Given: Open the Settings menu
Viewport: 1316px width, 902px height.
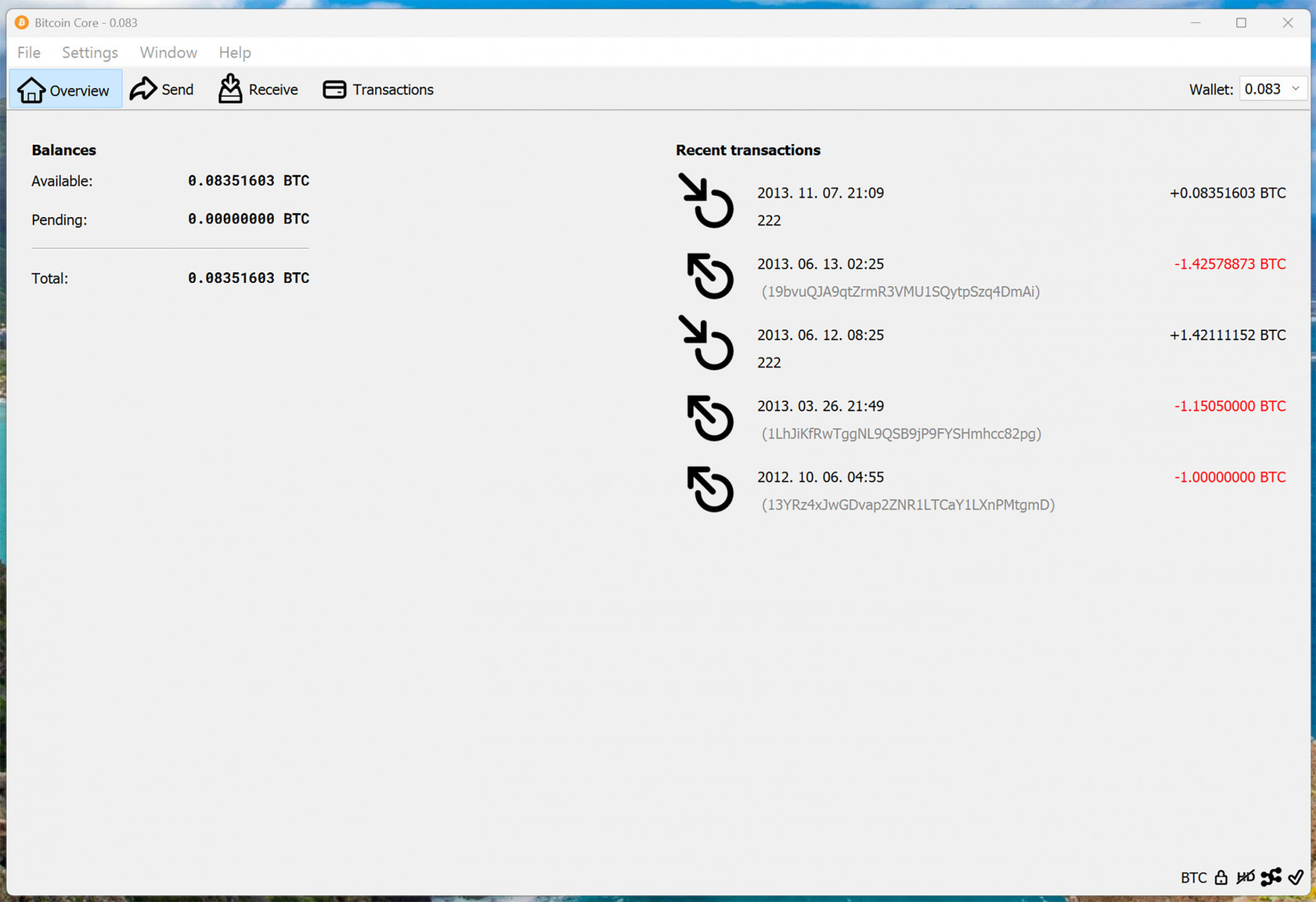Looking at the screenshot, I should tap(90, 53).
